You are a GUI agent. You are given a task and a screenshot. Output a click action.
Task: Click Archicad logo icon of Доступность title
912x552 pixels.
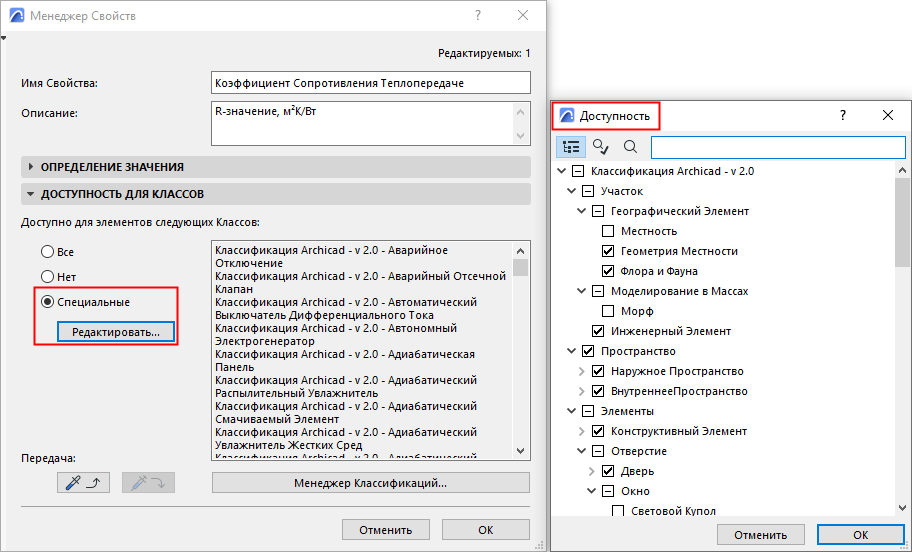click(x=567, y=116)
